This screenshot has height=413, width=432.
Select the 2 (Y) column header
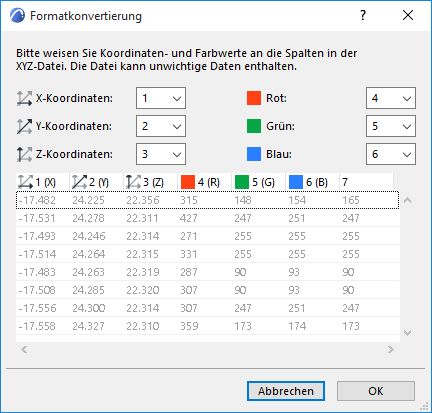click(97, 182)
